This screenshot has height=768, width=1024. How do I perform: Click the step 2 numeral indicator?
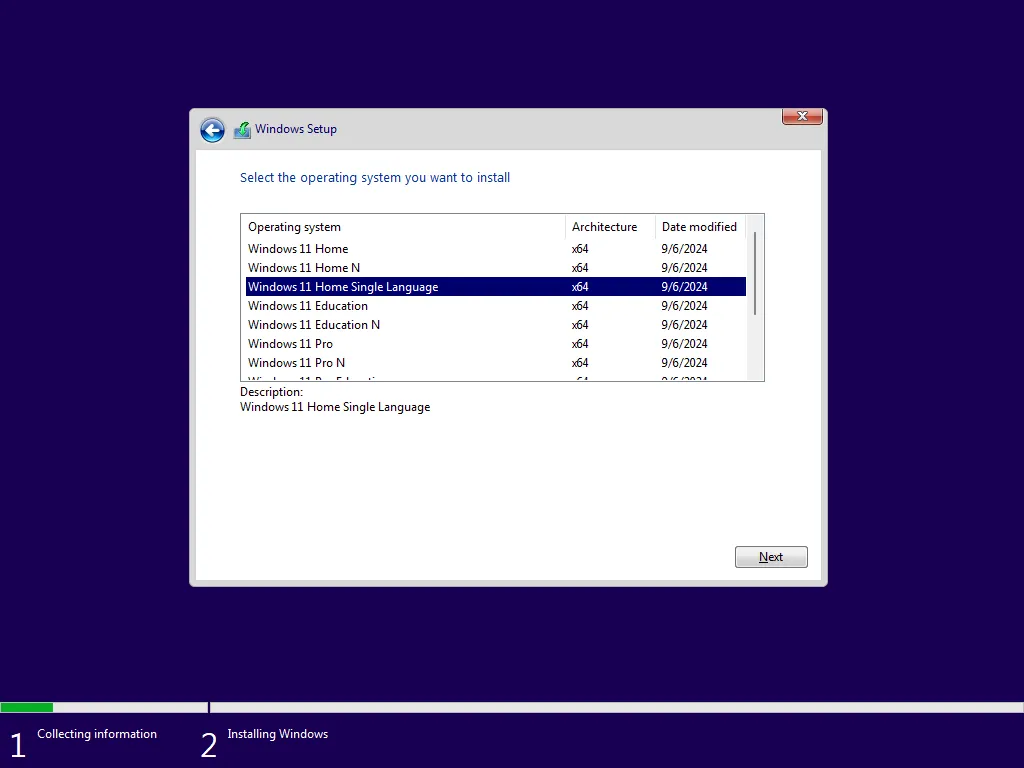[x=208, y=742]
